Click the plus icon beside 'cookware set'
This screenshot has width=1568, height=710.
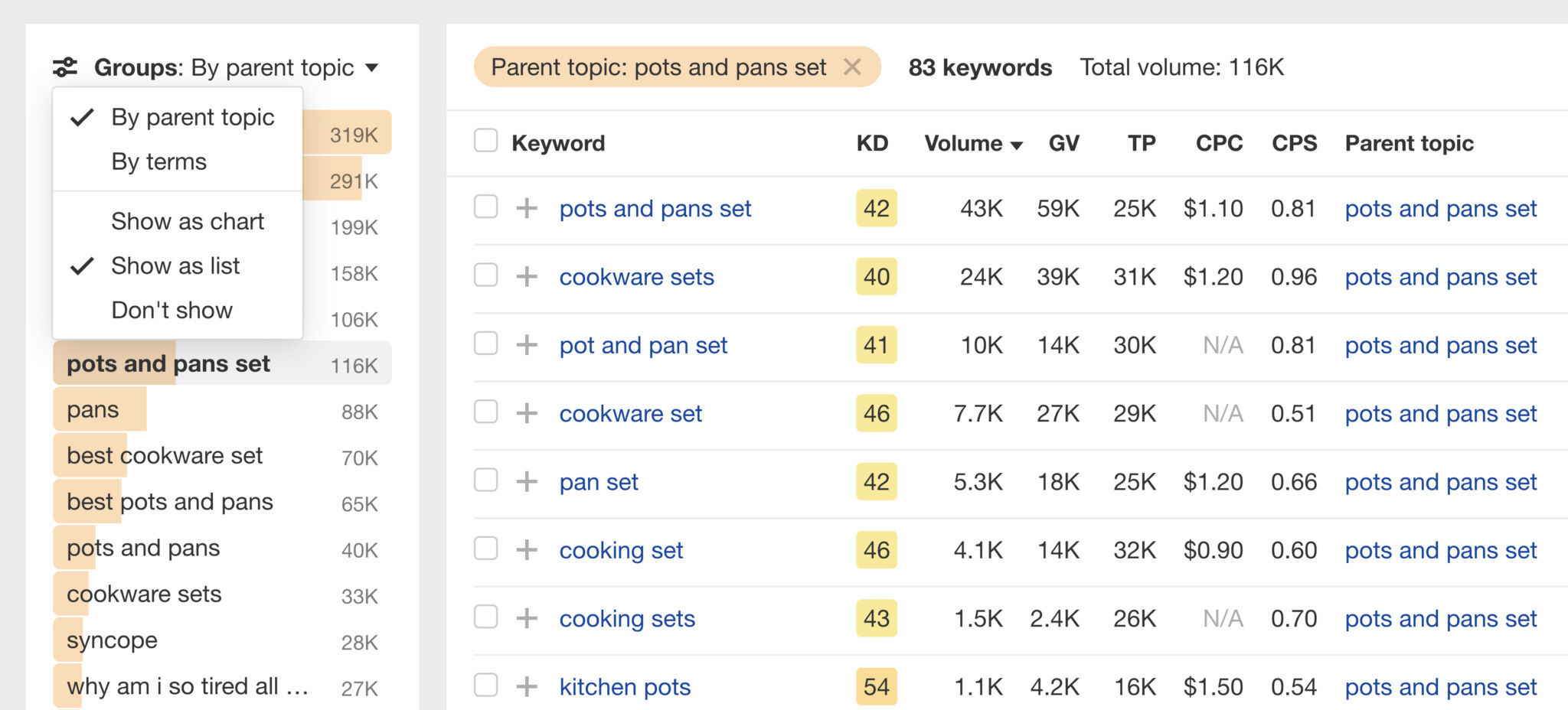[x=526, y=413]
